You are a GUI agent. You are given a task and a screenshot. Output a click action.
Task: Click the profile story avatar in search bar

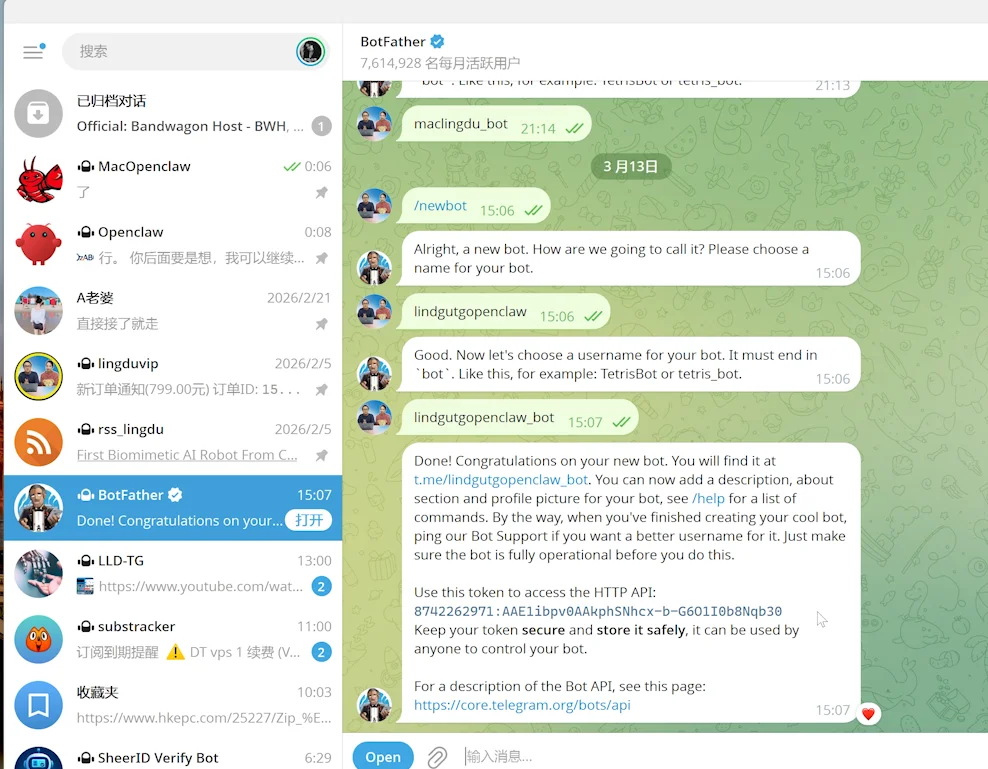click(x=310, y=52)
